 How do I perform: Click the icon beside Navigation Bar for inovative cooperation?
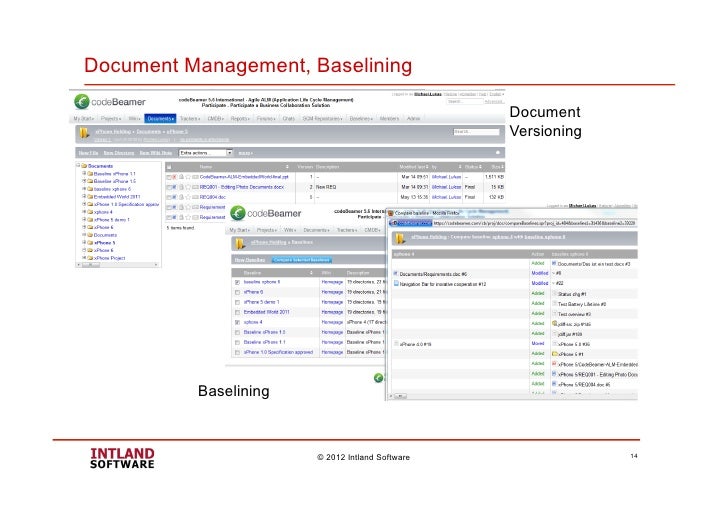(x=396, y=283)
